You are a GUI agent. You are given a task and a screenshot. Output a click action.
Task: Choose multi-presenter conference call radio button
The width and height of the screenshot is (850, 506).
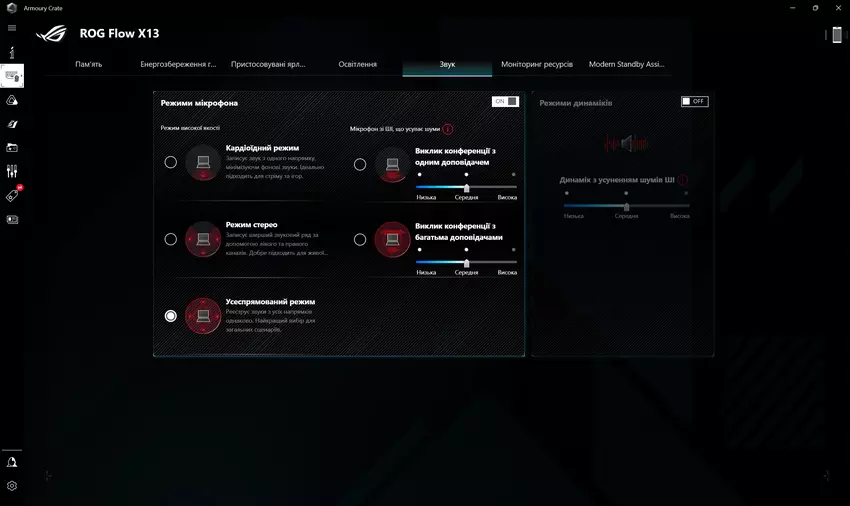point(360,239)
